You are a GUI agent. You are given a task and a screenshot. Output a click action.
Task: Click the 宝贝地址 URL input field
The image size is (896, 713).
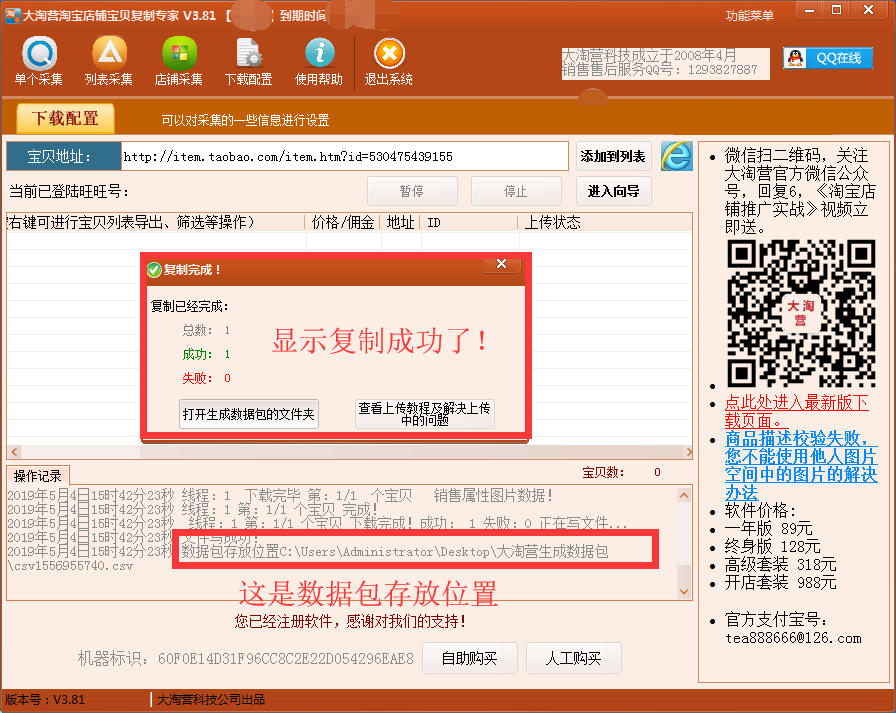345,157
